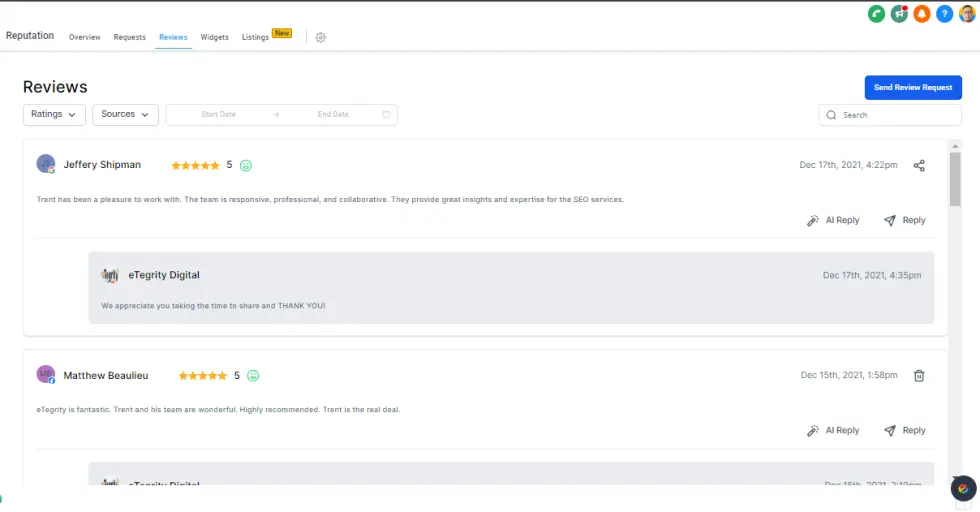This screenshot has height=512, width=980.
Task: Click the eTegrity Digital reply name
Action: [164, 275]
